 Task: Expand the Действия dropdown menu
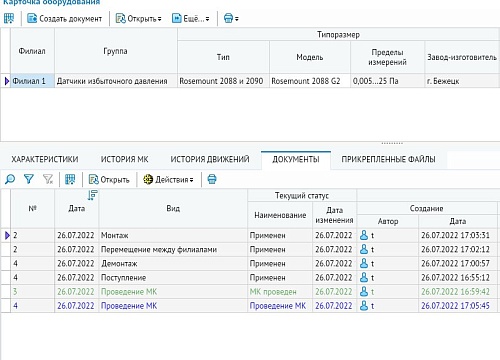pos(168,179)
